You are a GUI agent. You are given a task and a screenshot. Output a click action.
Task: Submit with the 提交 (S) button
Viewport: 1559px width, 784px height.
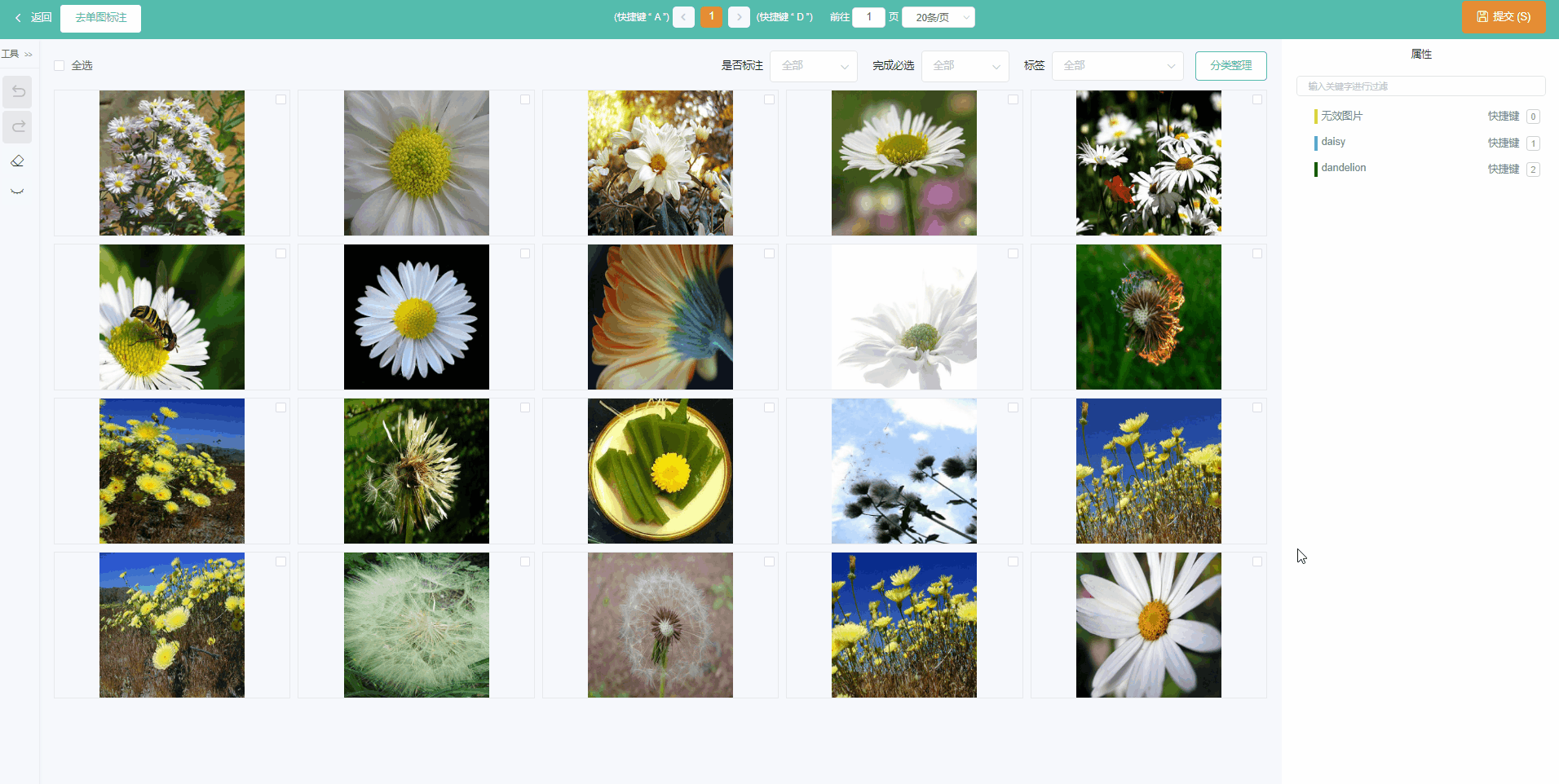tap(1504, 17)
